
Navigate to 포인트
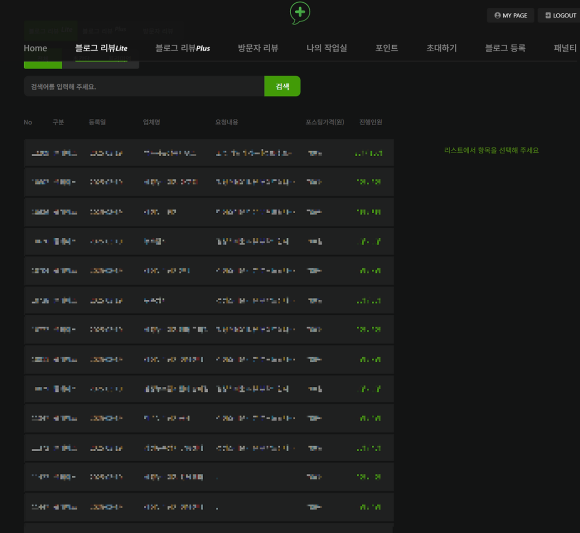pos(387,48)
